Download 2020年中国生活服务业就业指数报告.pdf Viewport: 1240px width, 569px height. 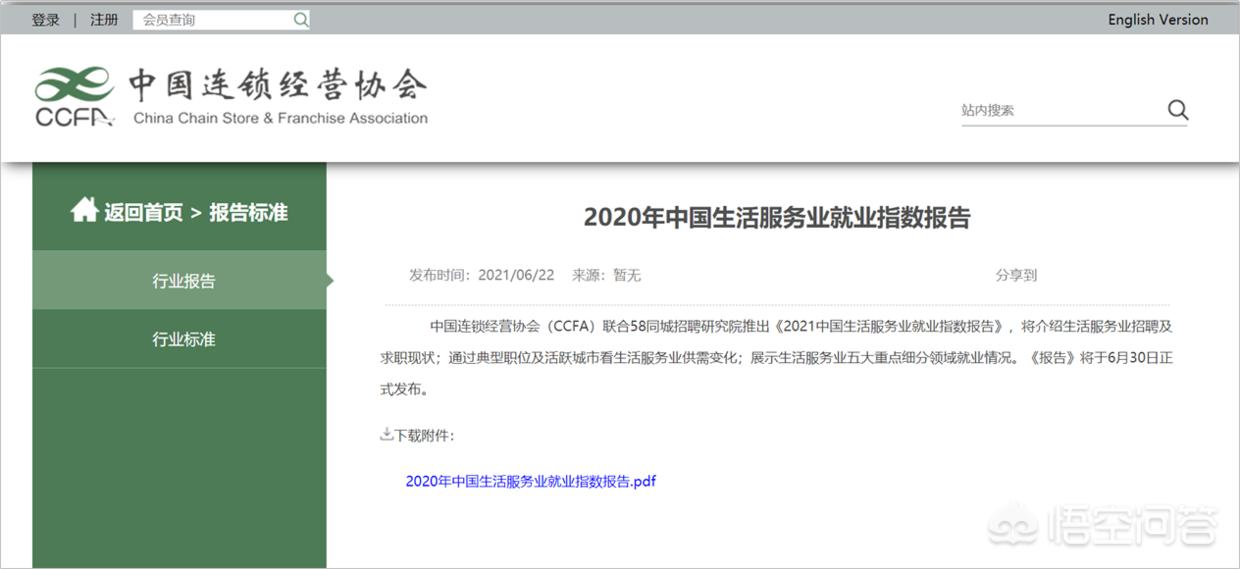[x=531, y=481]
